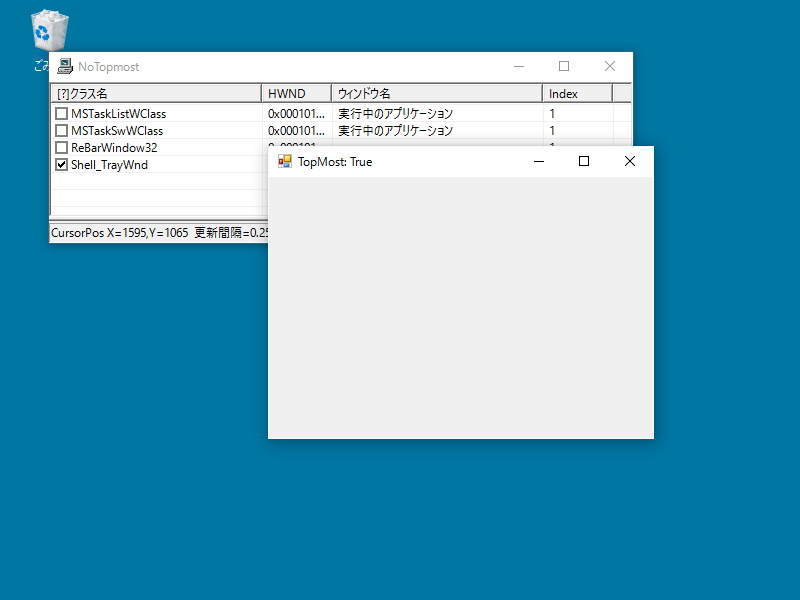The height and width of the screenshot is (600, 800).
Task: Enable the ReBarWindow32 checkbox
Action: pos(61,147)
